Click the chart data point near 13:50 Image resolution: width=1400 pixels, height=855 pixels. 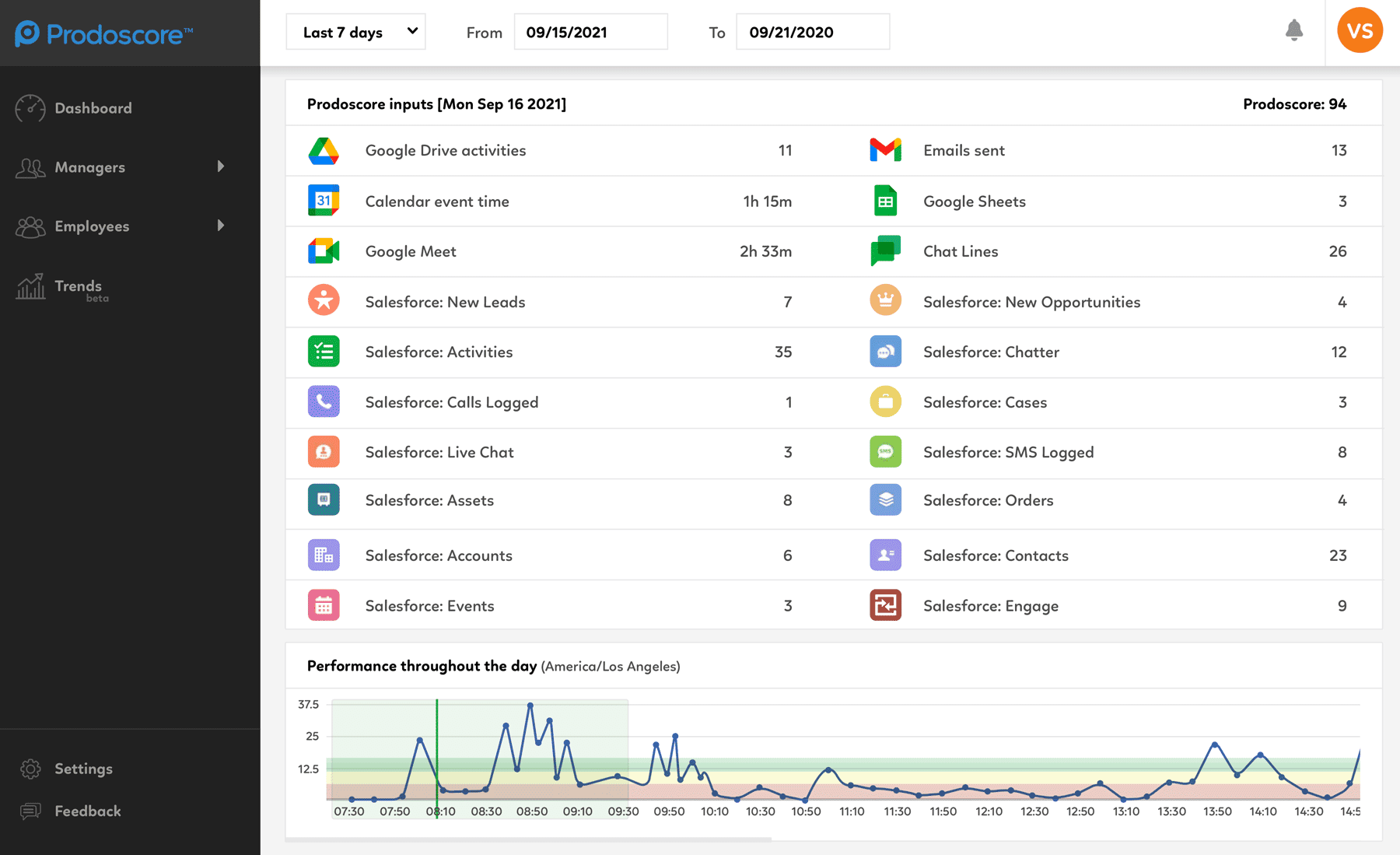[x=1215, y=745]
